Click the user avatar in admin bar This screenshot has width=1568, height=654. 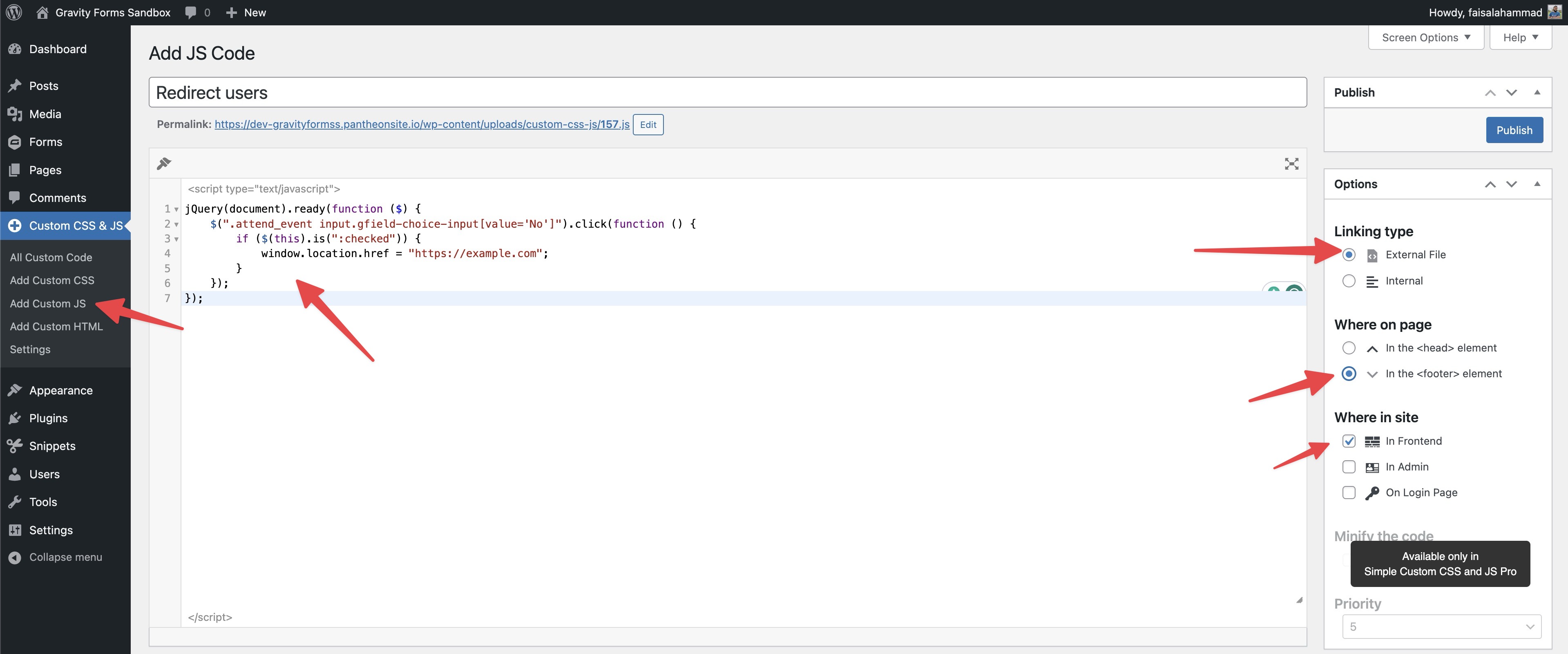(1554, 12)
